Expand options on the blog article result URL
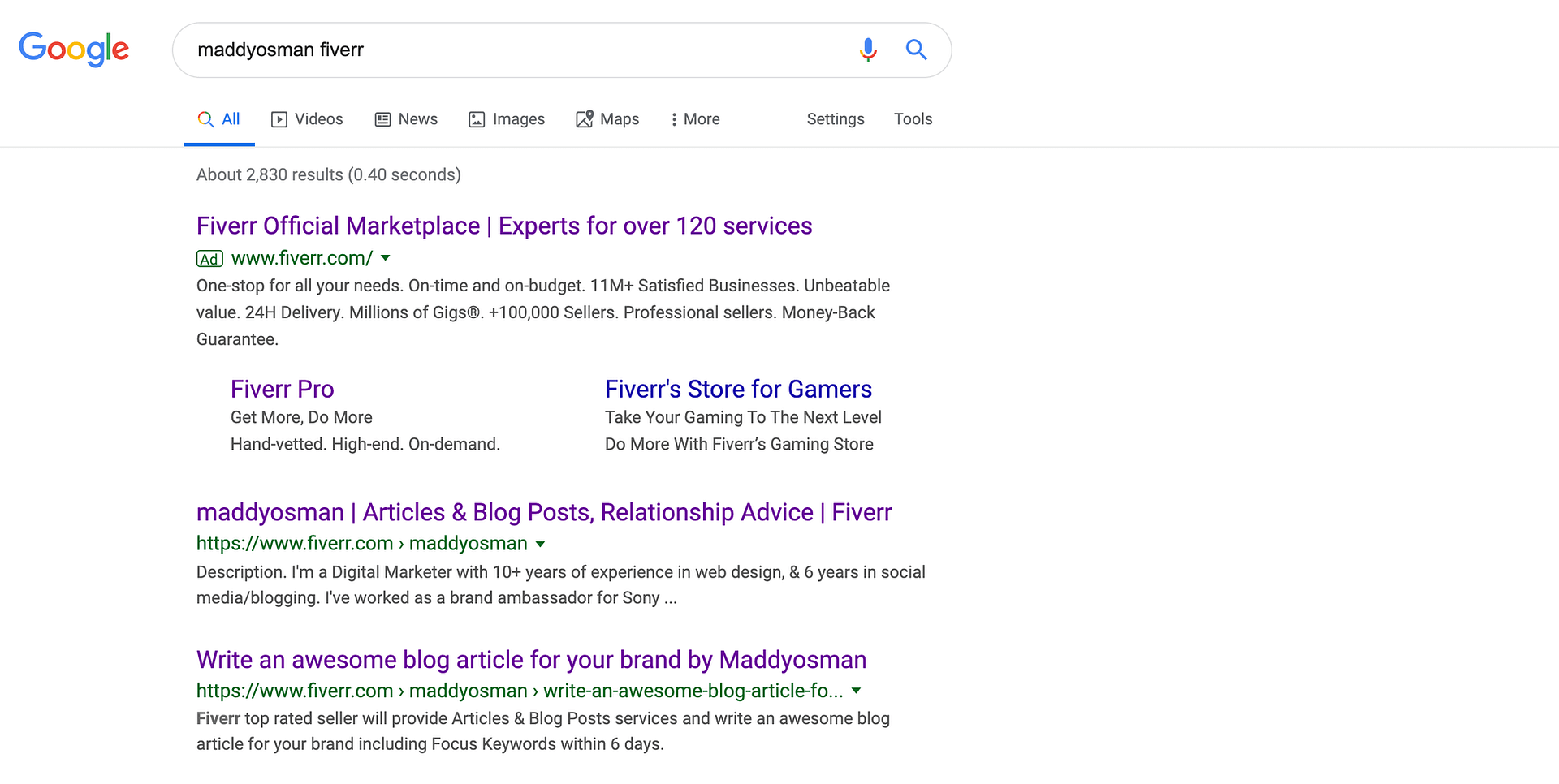The image size is (1559, 784). (857, 691)
